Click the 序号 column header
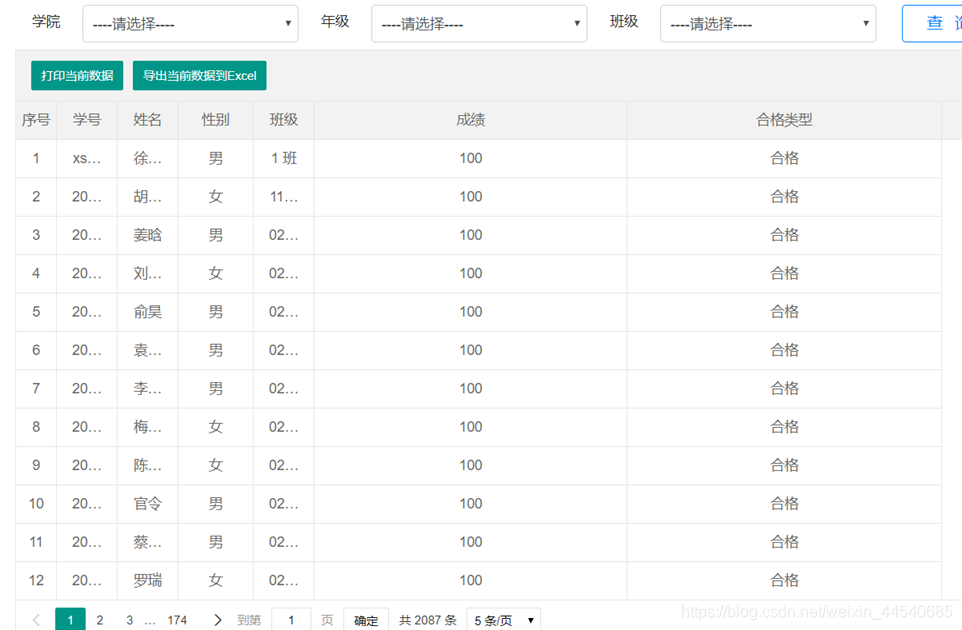The image size is (962, 630). (36, 120)
